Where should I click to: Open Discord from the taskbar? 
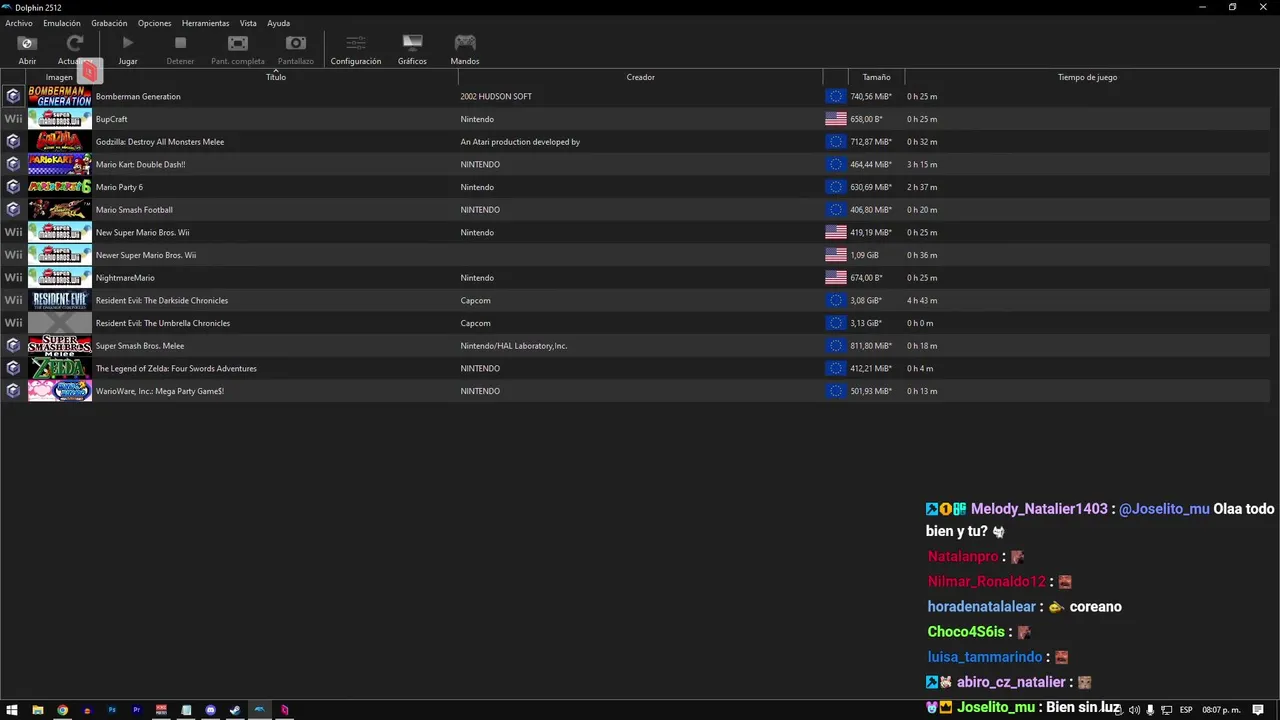(x=211, y=710)
